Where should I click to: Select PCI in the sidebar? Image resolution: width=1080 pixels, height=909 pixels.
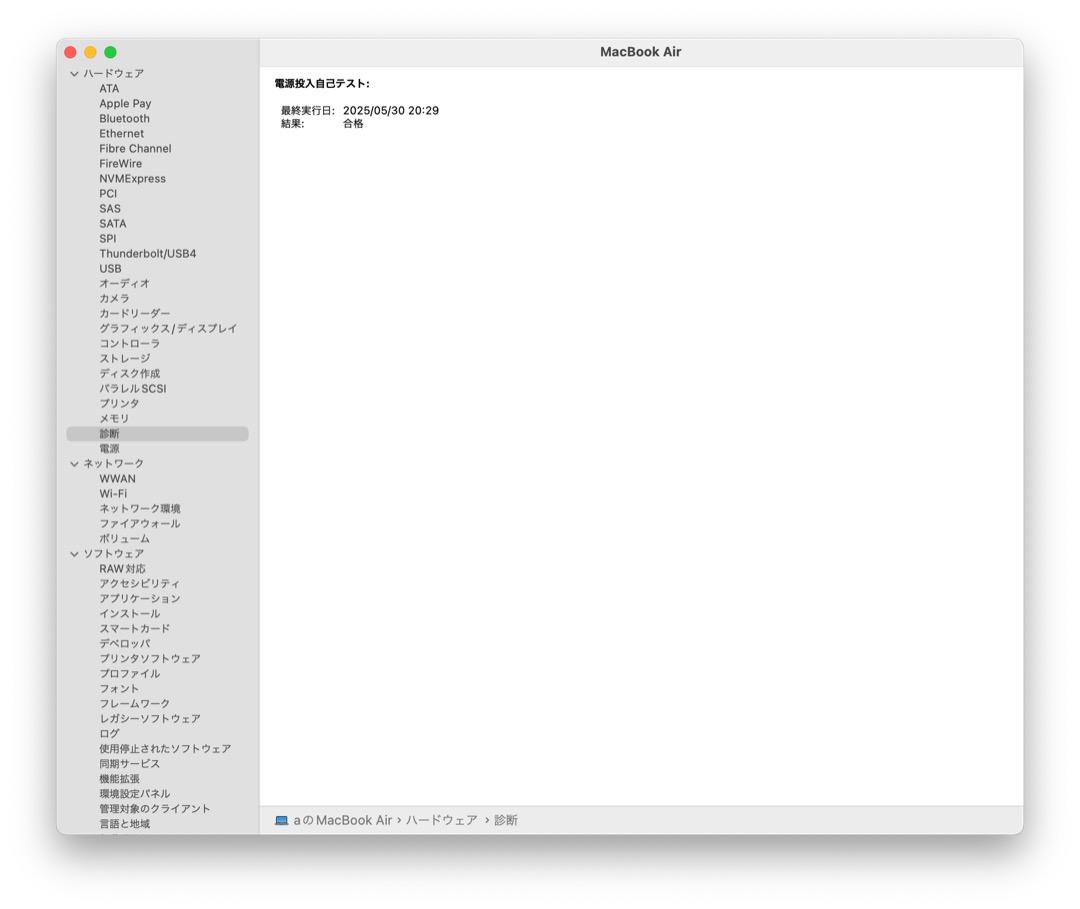click(108, 194)
